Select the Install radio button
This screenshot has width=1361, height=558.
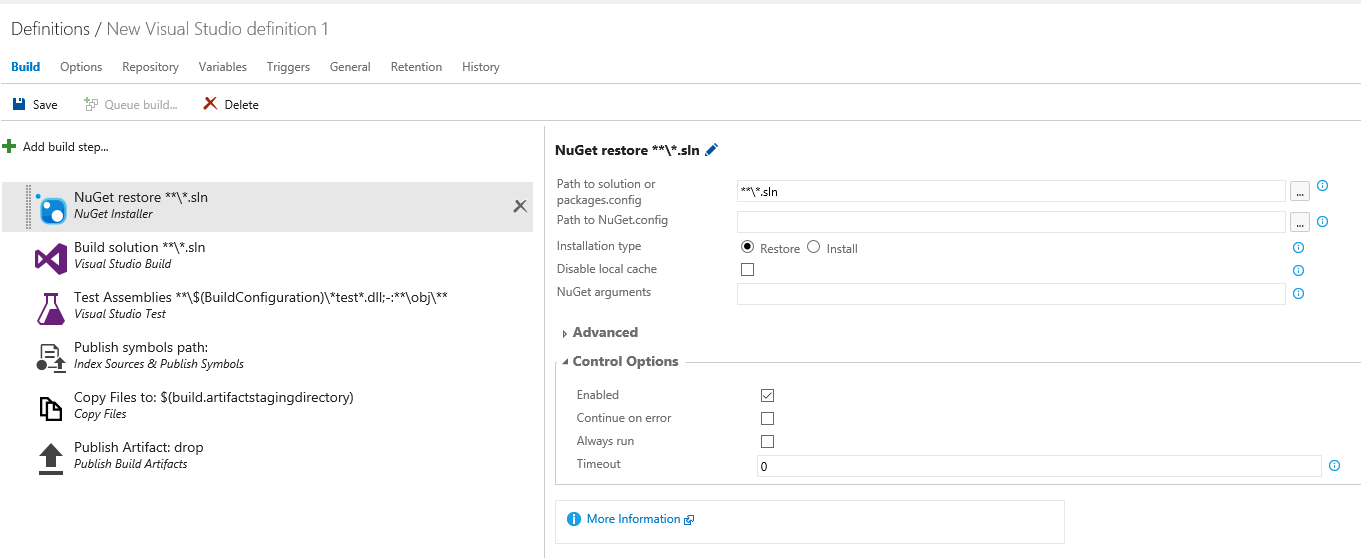pos(813,247)
